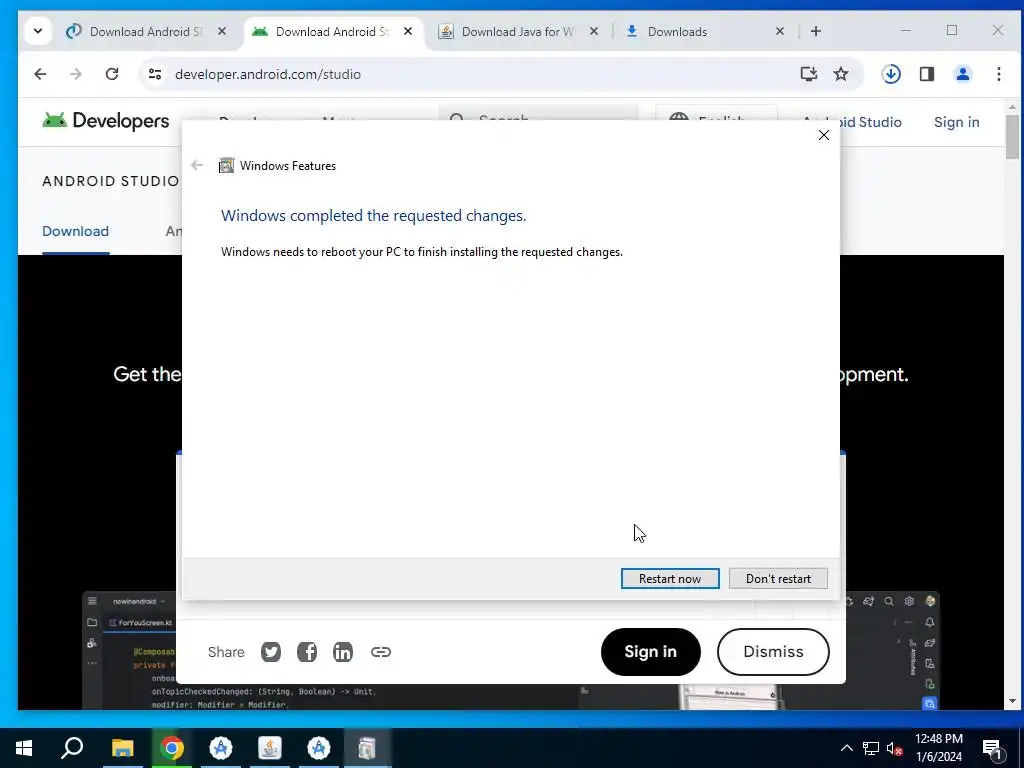Go forward in Chrome
The image size is (1024, 768).
pos(76,74)
